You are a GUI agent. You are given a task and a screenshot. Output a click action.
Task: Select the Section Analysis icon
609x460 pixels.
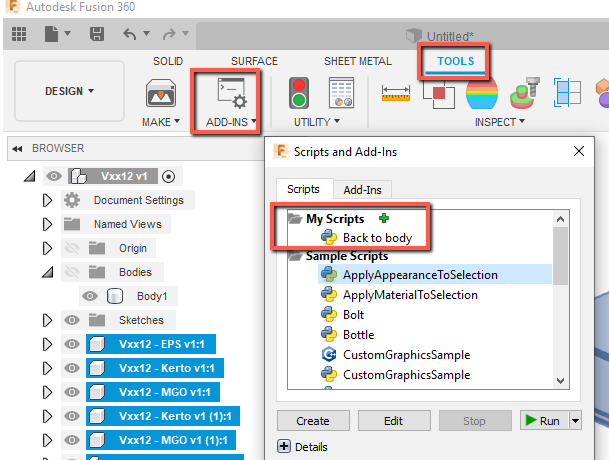[x=567, y=92]
